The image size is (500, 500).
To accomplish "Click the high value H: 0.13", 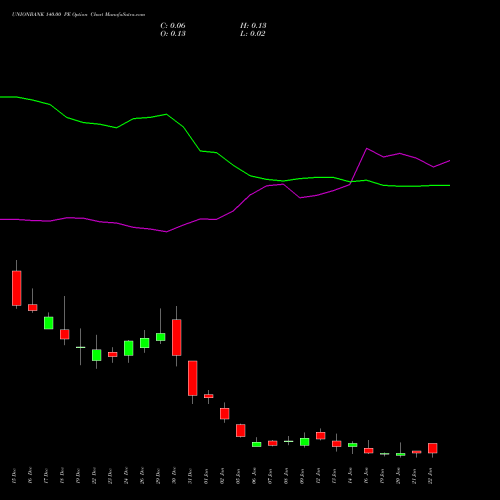I will point(253,26).
